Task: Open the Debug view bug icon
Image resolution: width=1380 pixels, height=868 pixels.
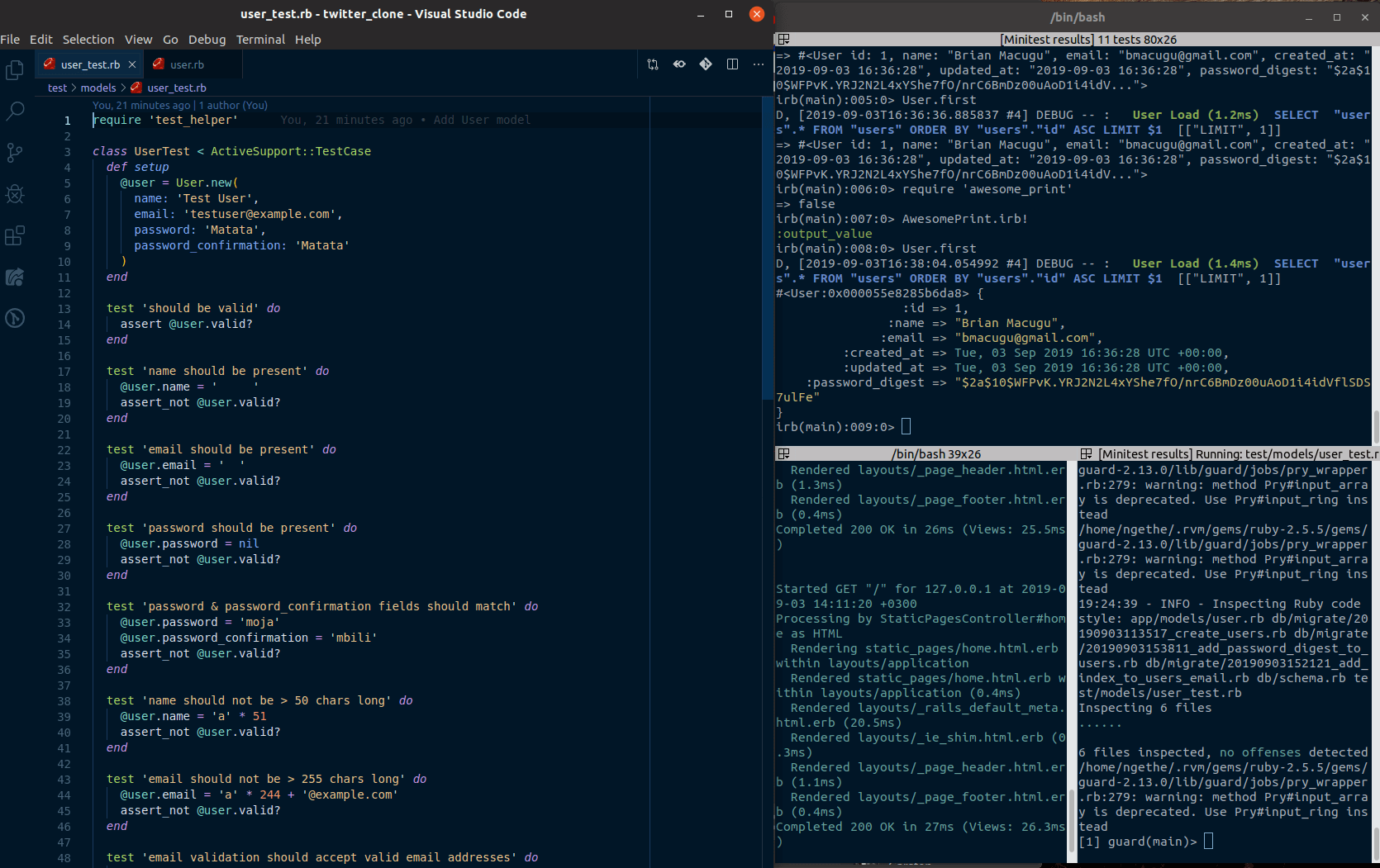Action: [x=15, y=194]
